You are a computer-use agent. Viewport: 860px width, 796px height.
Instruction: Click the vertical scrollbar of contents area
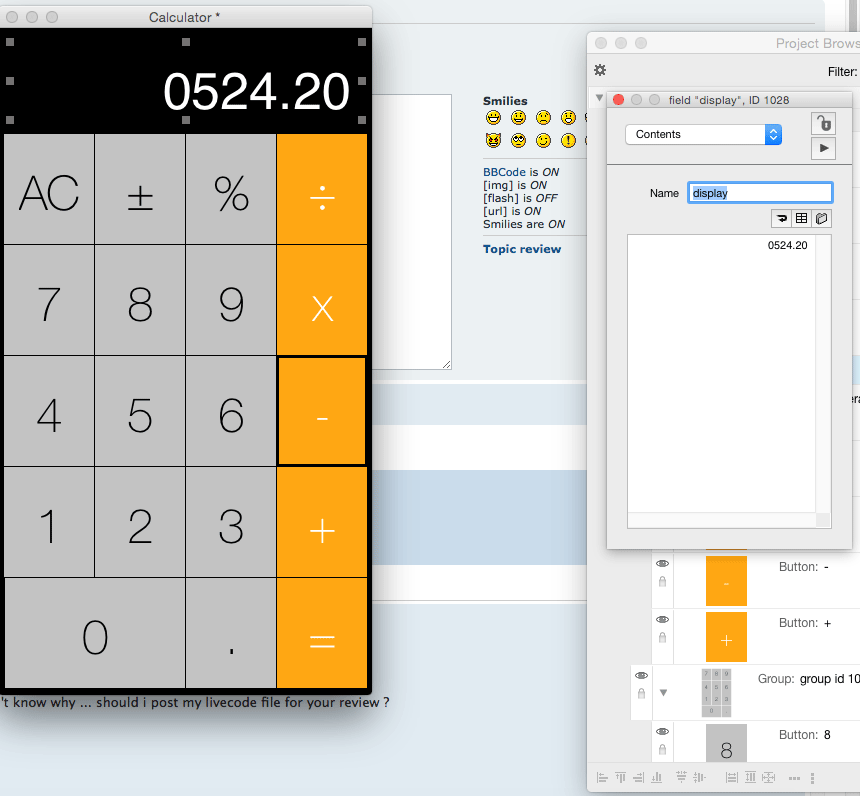(823, 374)
